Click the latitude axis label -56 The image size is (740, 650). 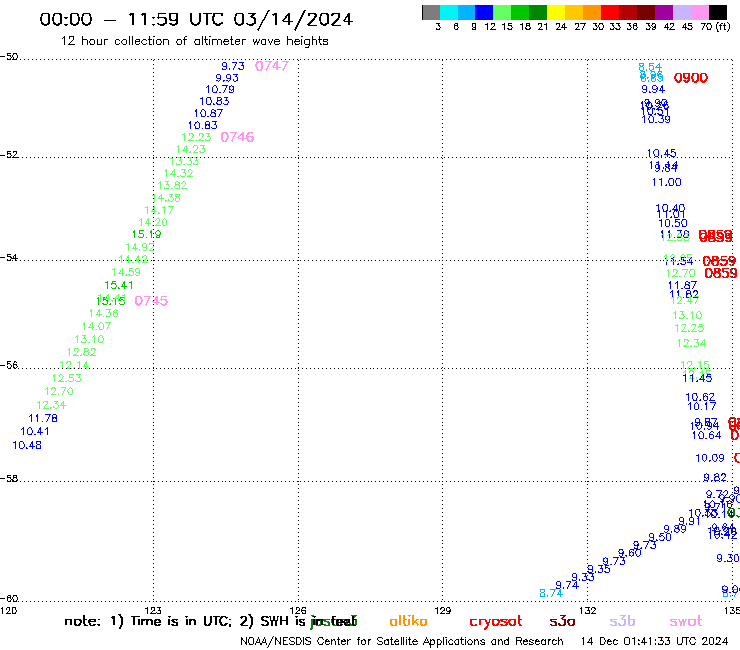pyautogui.click(x=9, y=365)
